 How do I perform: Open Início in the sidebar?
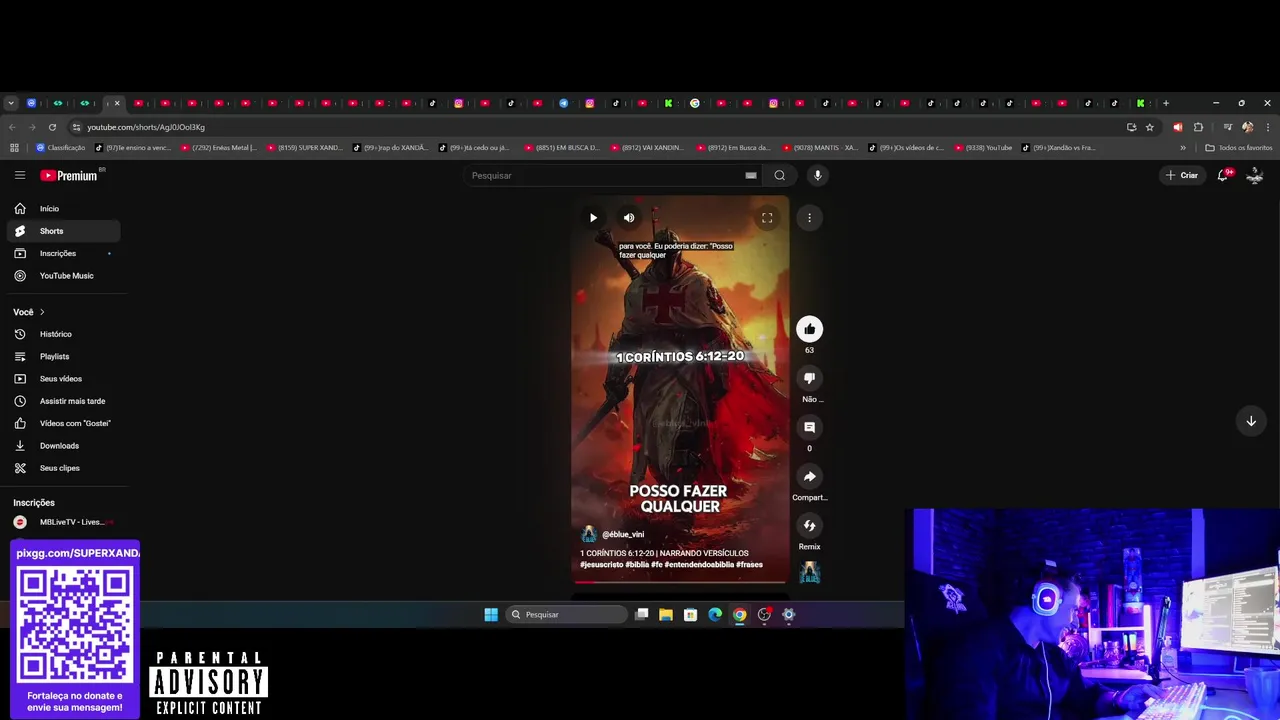tap(64, 208)
